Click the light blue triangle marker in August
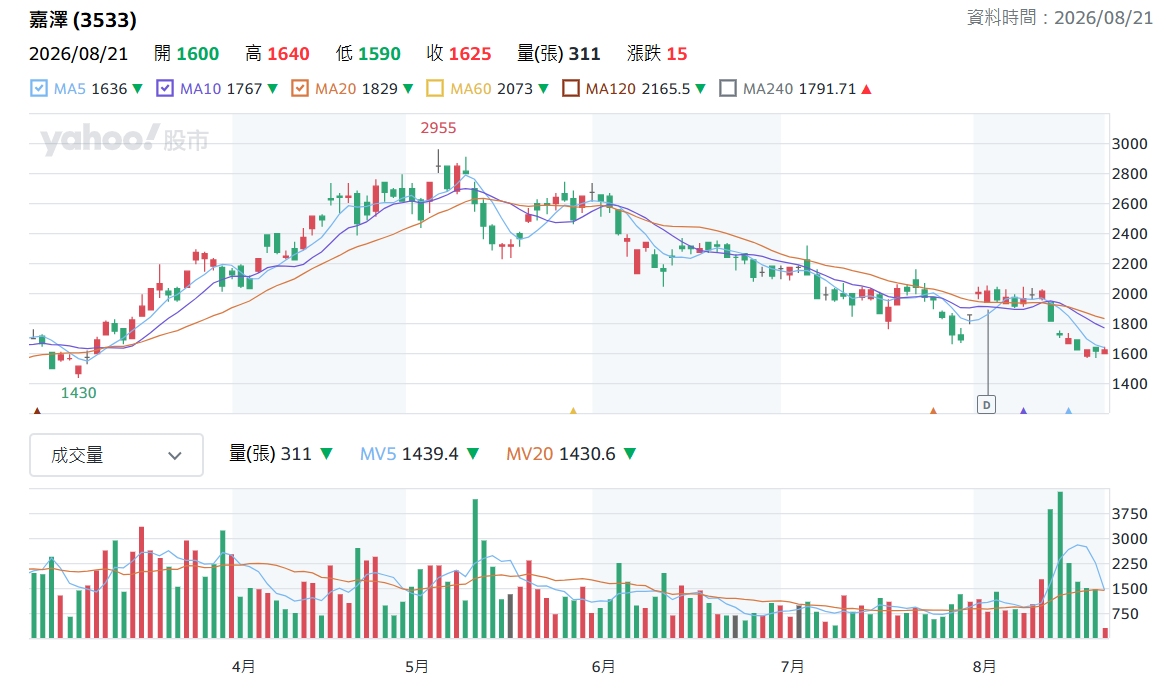The image size is (1161, 686). [x=1068, y=410]
